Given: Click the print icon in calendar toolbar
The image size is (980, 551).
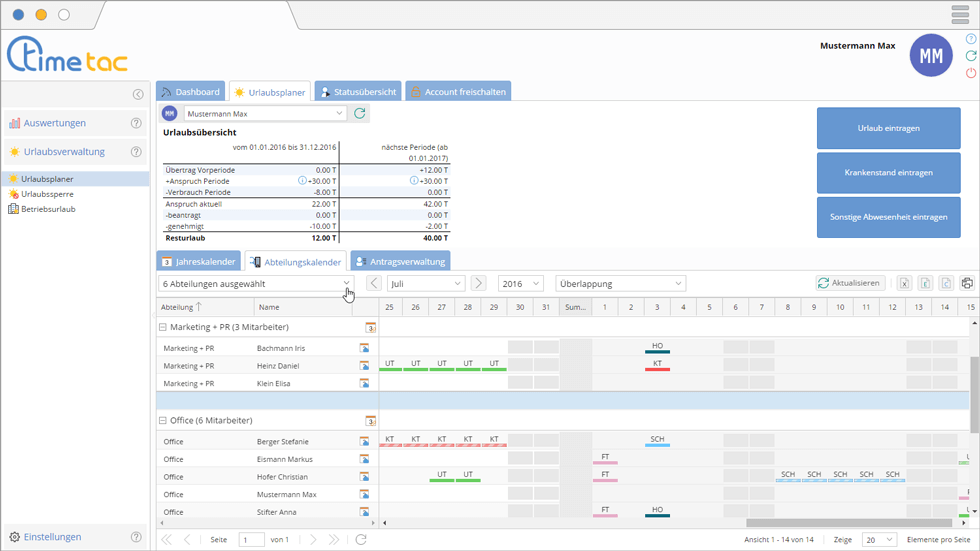Looking at the screenshot, I should (x=967, y=284).
